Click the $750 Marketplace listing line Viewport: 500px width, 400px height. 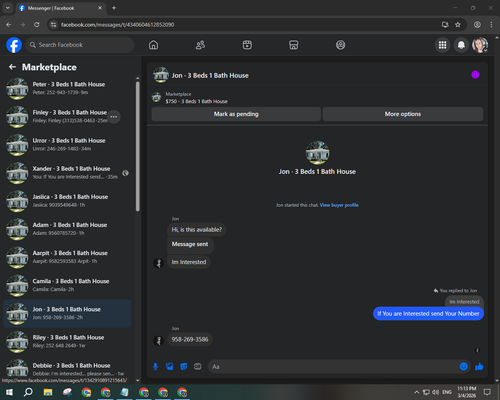click(196, 101)
